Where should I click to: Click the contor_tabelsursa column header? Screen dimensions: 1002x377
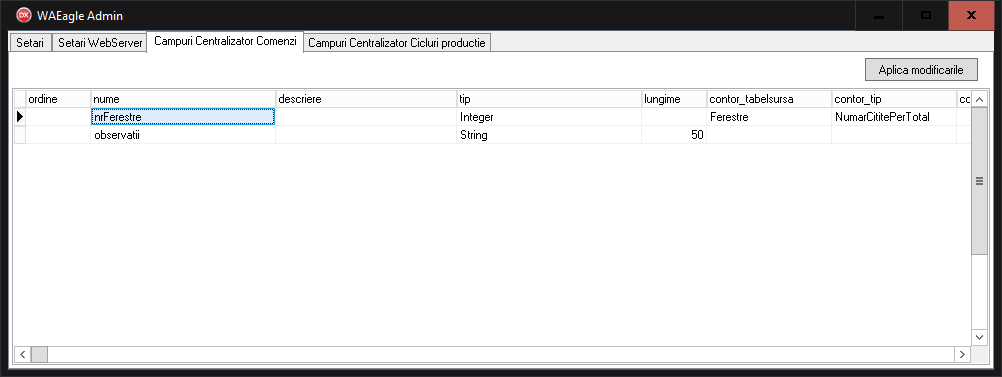[769, 99]
